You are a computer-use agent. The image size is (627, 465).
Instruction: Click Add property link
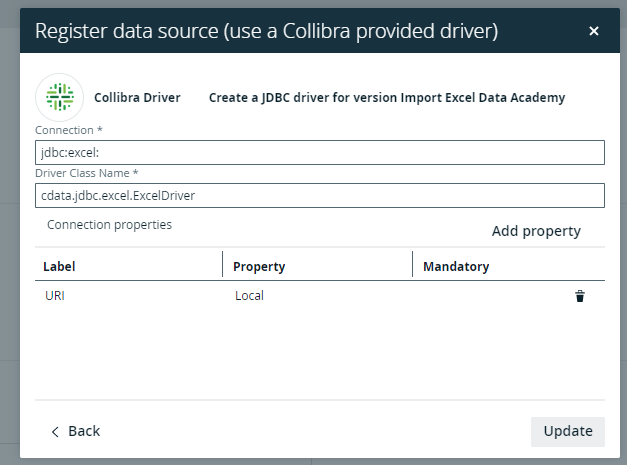pos(536,231)
